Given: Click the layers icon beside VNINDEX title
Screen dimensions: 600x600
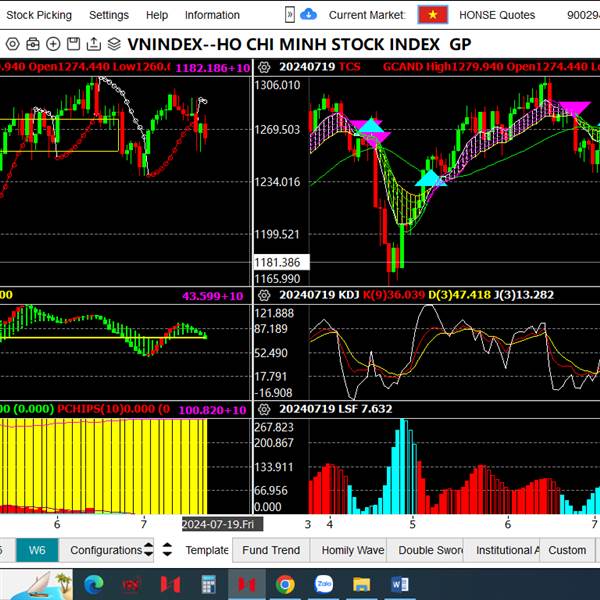Looking at the screenshot, I should click(114, 44).
